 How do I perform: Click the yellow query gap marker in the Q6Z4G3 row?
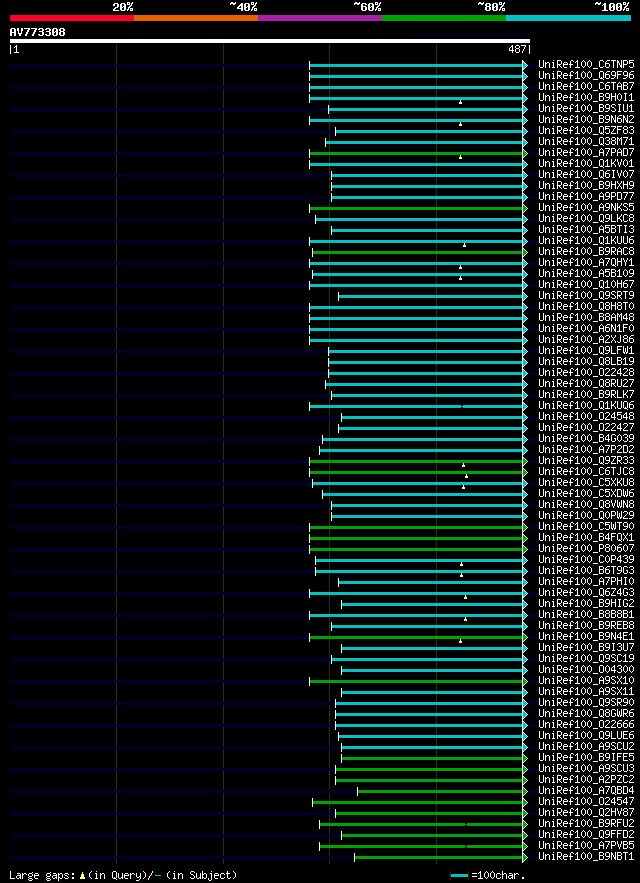465,597
